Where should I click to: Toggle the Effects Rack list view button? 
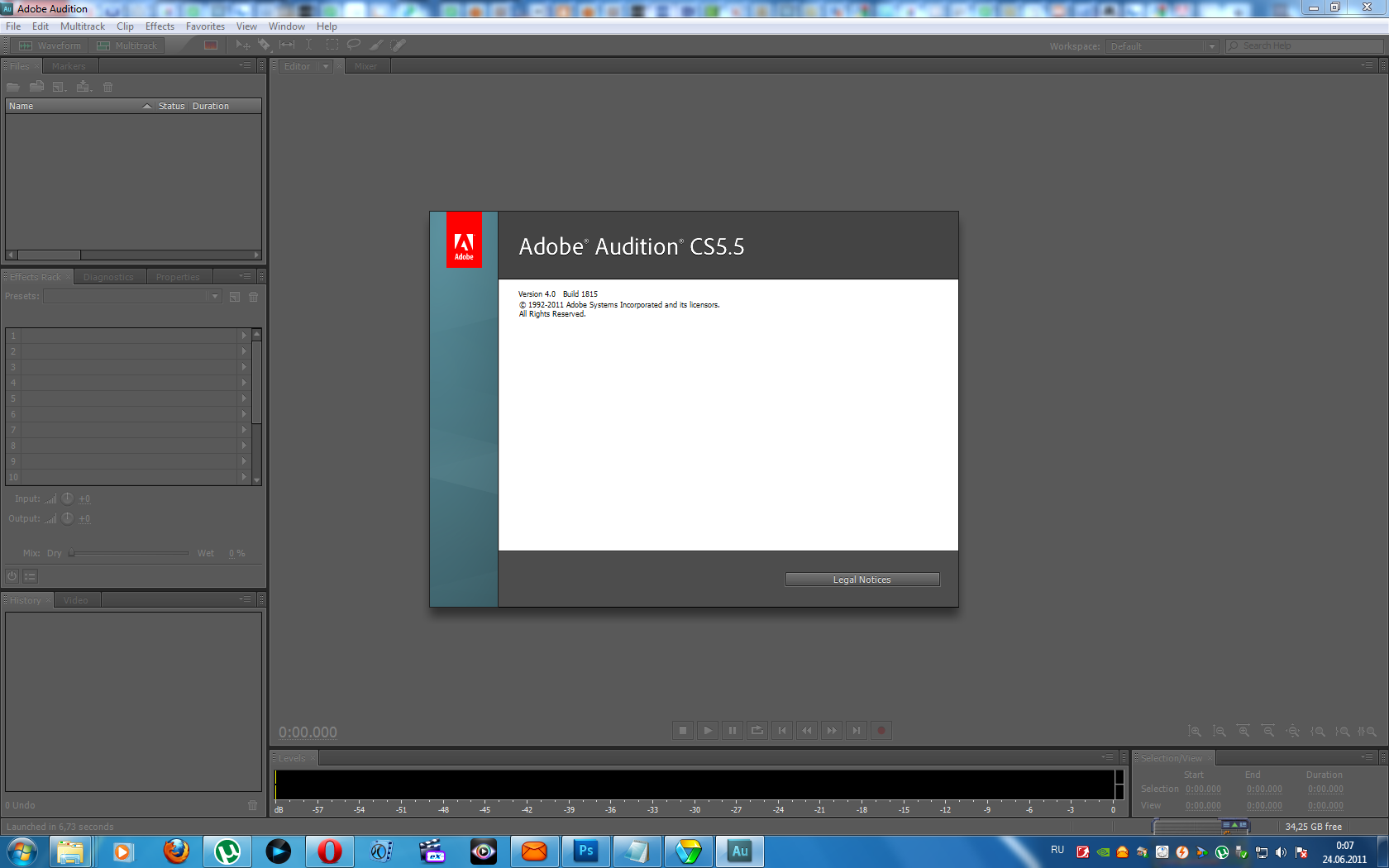pos(31,576)
